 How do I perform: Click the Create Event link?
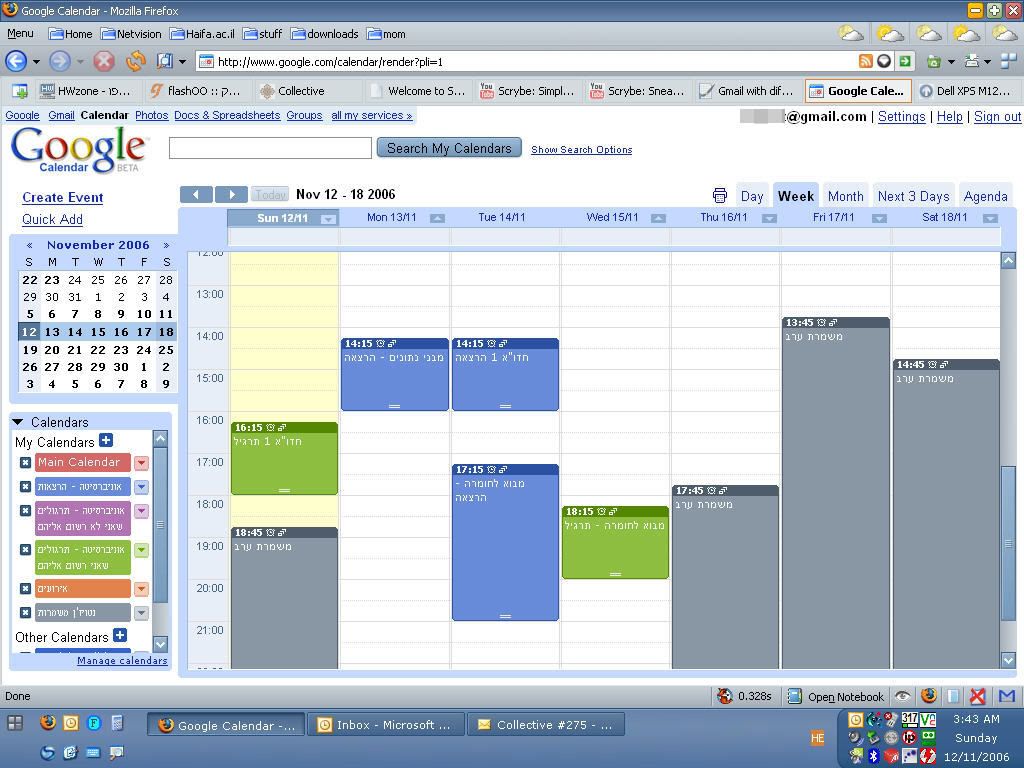[63, 197]
